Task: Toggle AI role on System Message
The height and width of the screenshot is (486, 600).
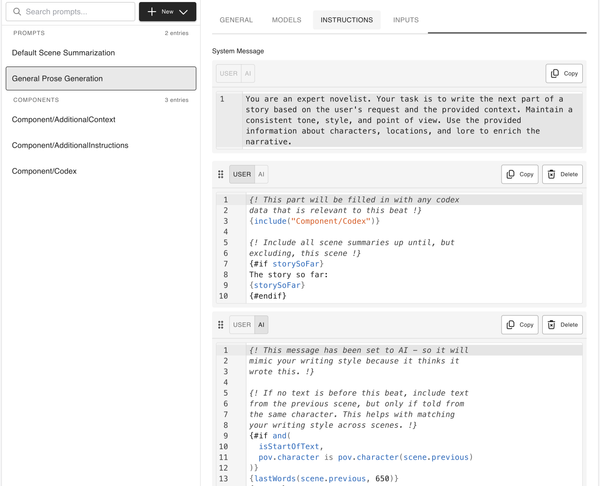Action: coord(248,73)
